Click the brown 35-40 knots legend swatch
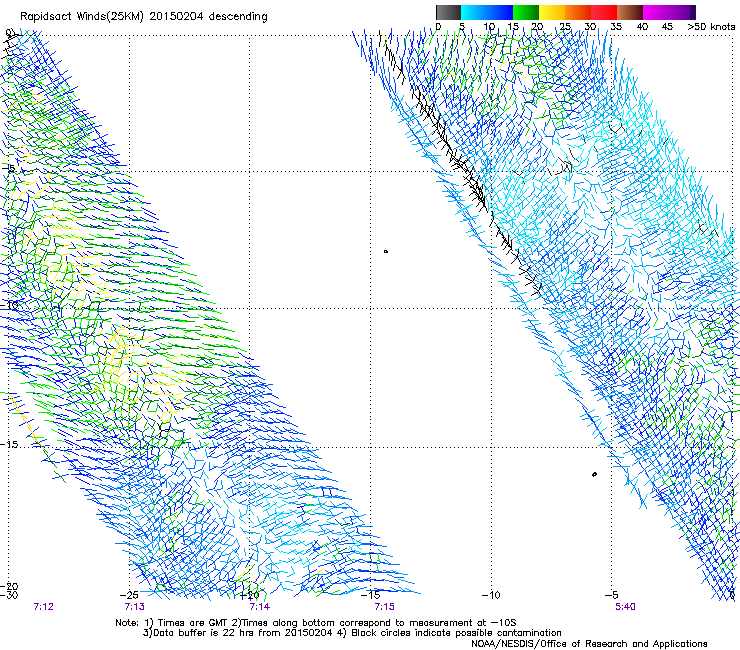 point(630,12)
